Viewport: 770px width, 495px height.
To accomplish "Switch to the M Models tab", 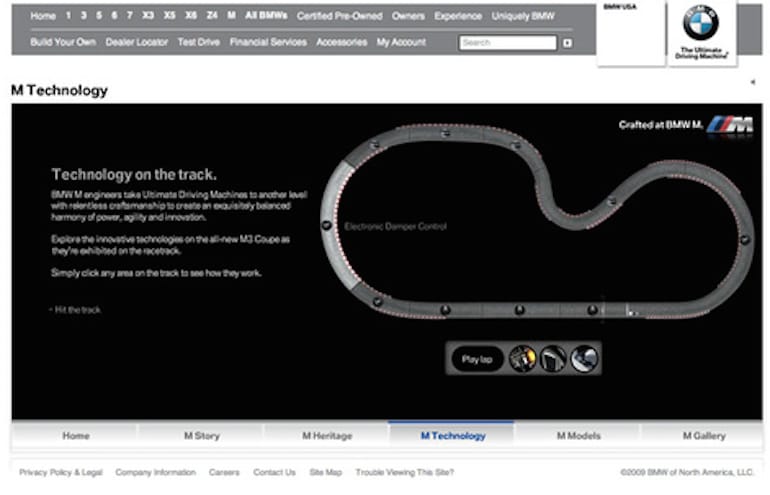I will 578,436.
